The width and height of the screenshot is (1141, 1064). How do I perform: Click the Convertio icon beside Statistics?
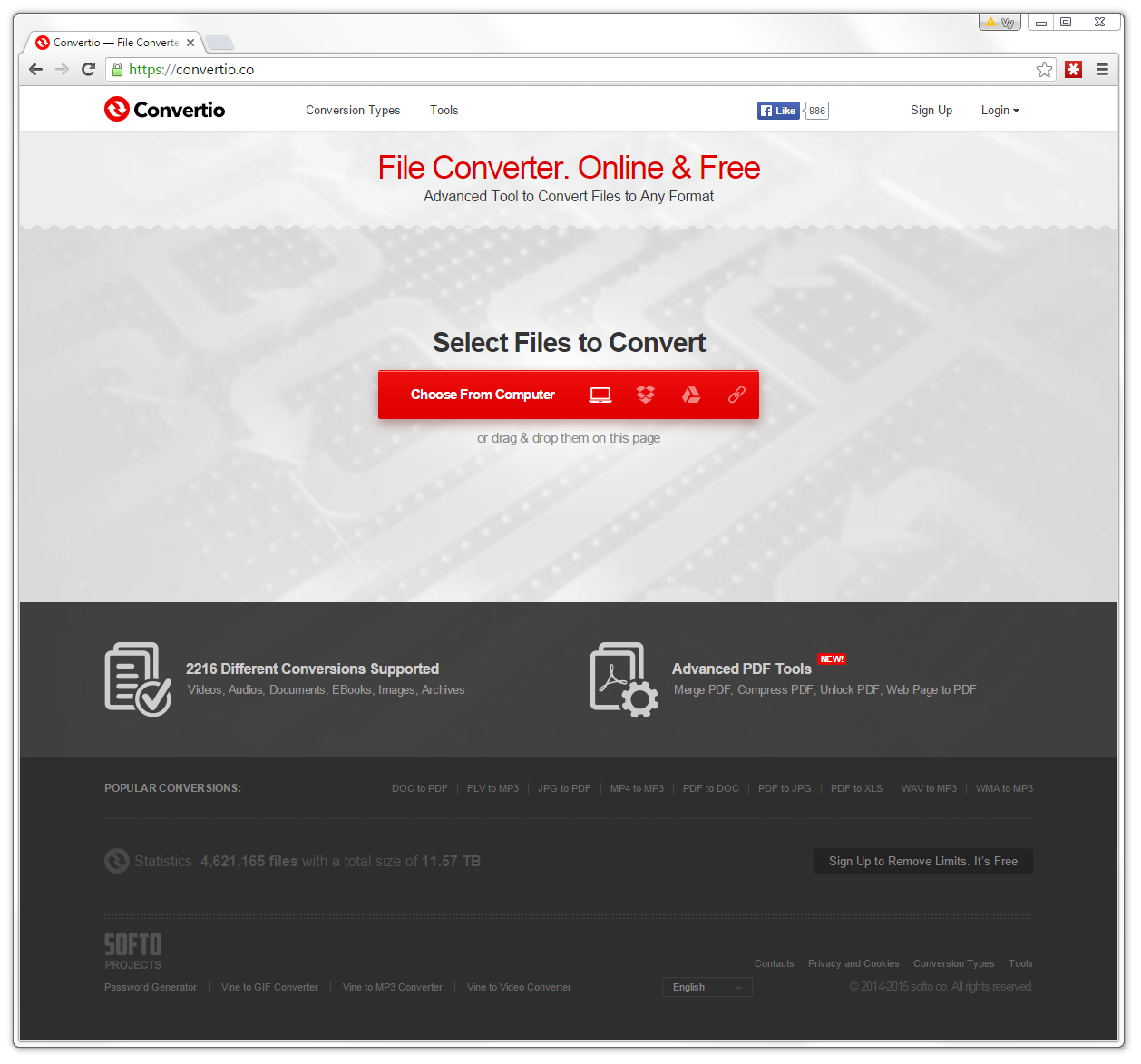pos(116,861)
